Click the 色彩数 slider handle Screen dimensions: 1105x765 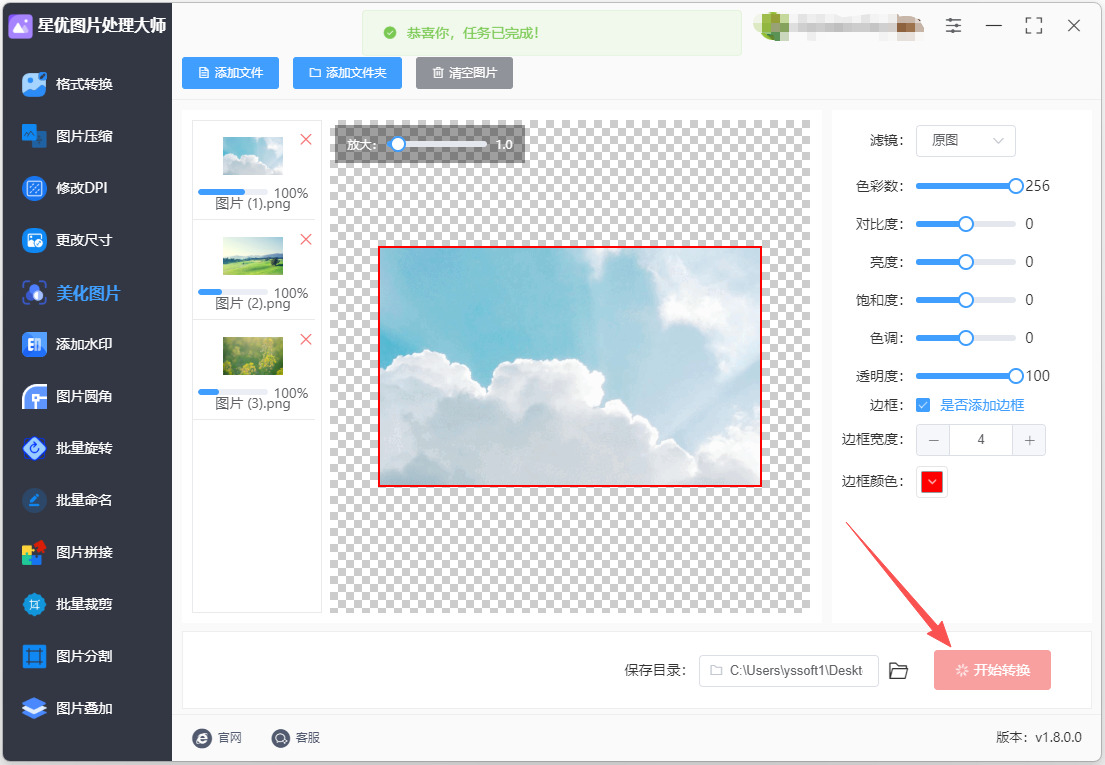(x=1016, y=186)
